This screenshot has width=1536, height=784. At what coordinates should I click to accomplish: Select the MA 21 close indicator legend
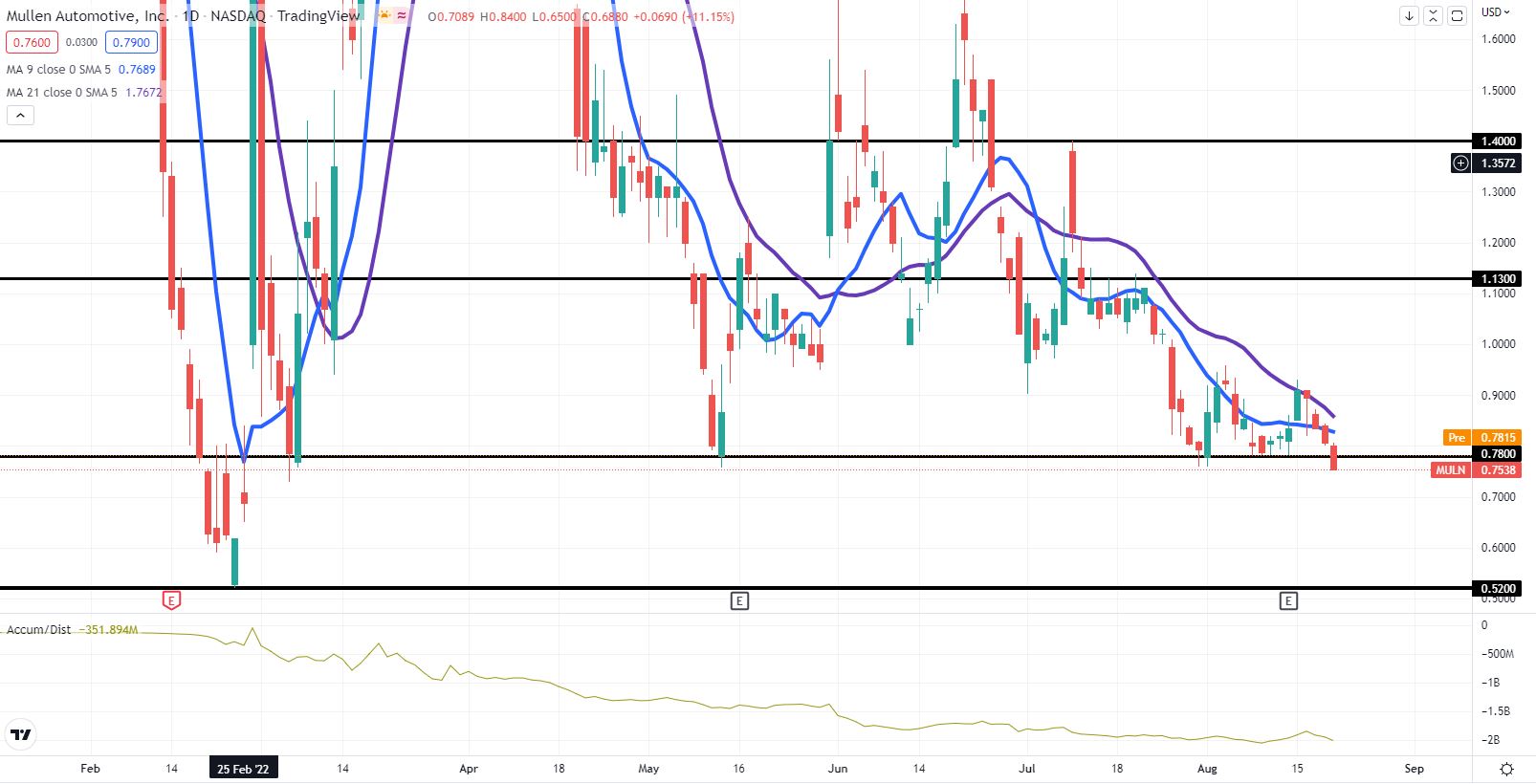[61, 92]
